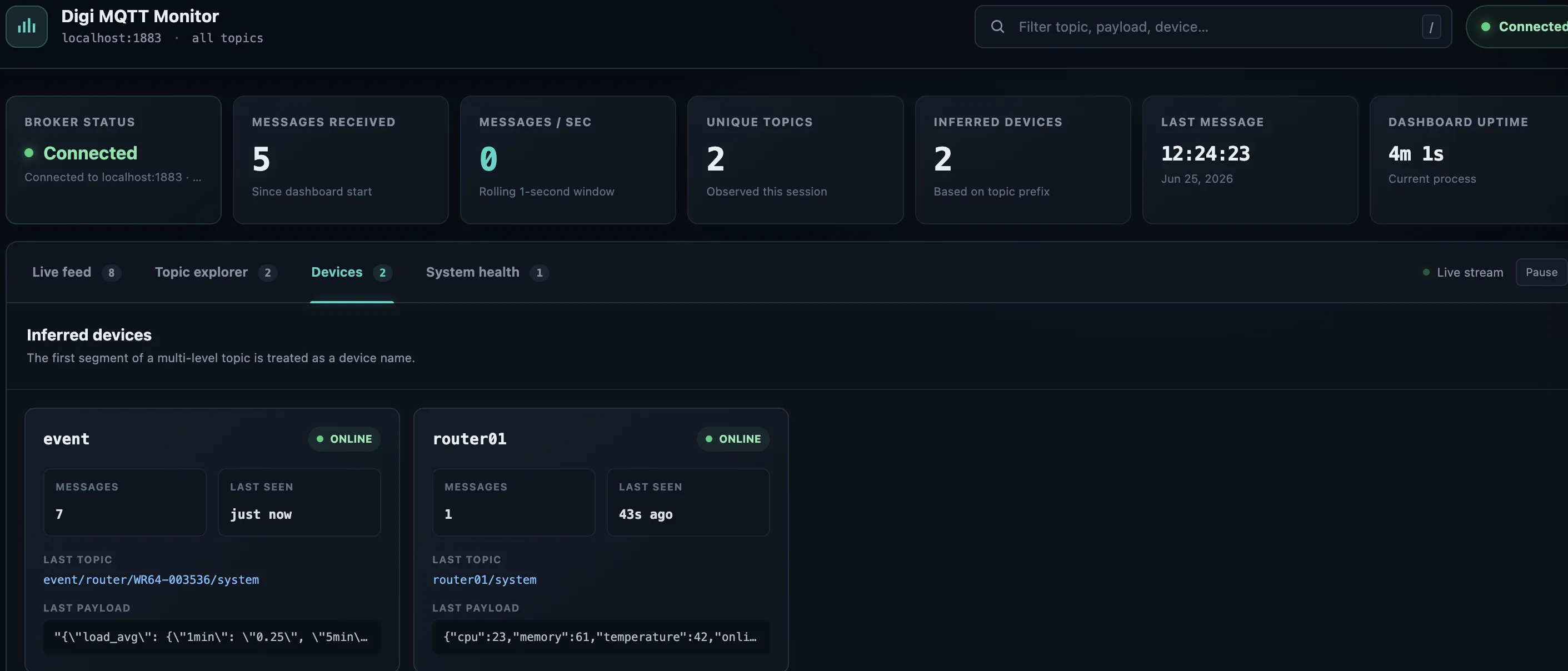Click the Live stream indicator label
This screenshot has width=1568, height=671.
click(1470, 273)
